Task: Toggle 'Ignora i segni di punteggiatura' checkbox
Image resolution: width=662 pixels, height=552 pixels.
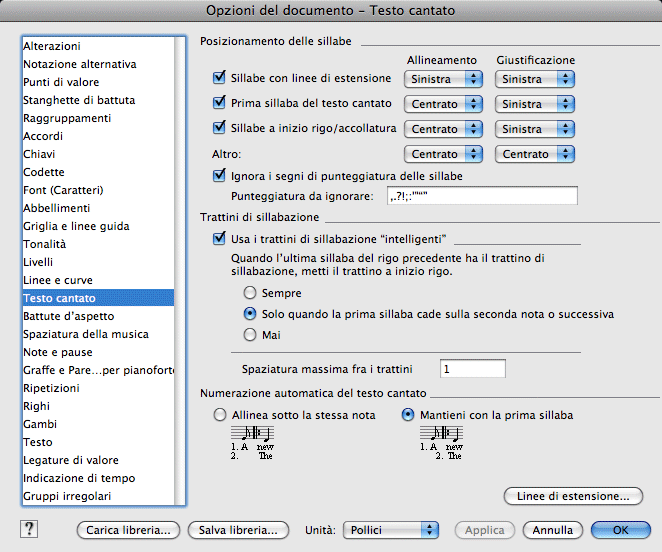Action: (221, 175)
